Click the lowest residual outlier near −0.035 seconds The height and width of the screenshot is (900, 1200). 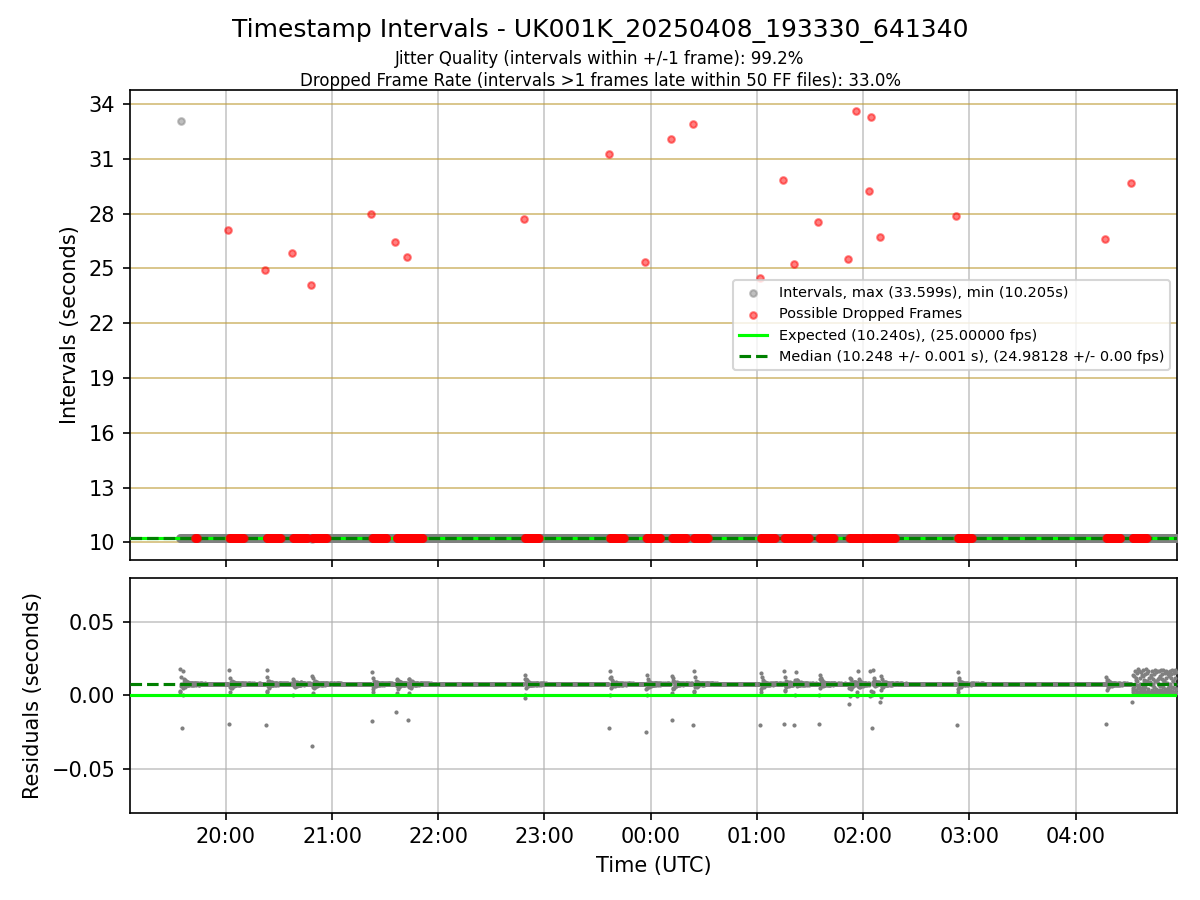312,746
